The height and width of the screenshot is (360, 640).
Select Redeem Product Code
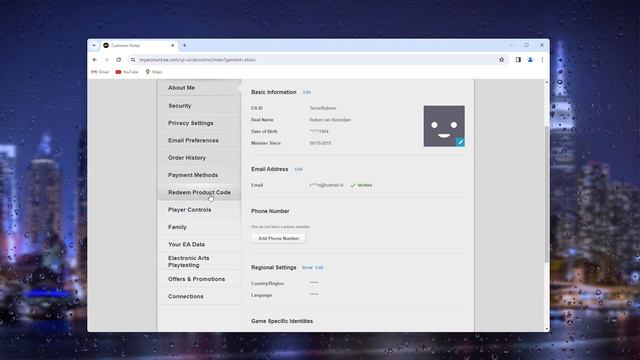199,192
